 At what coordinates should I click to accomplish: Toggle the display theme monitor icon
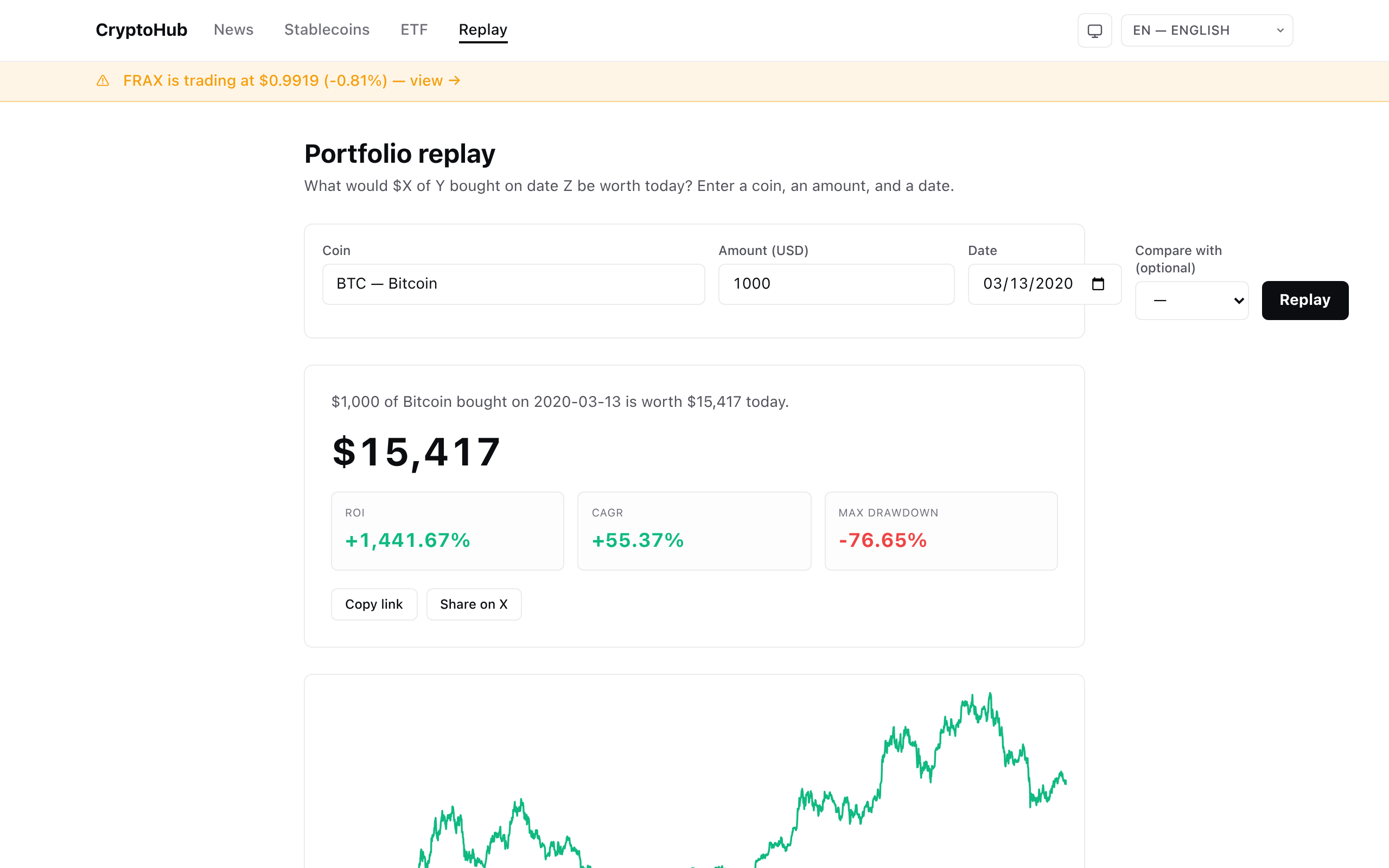pos(1094,30)
